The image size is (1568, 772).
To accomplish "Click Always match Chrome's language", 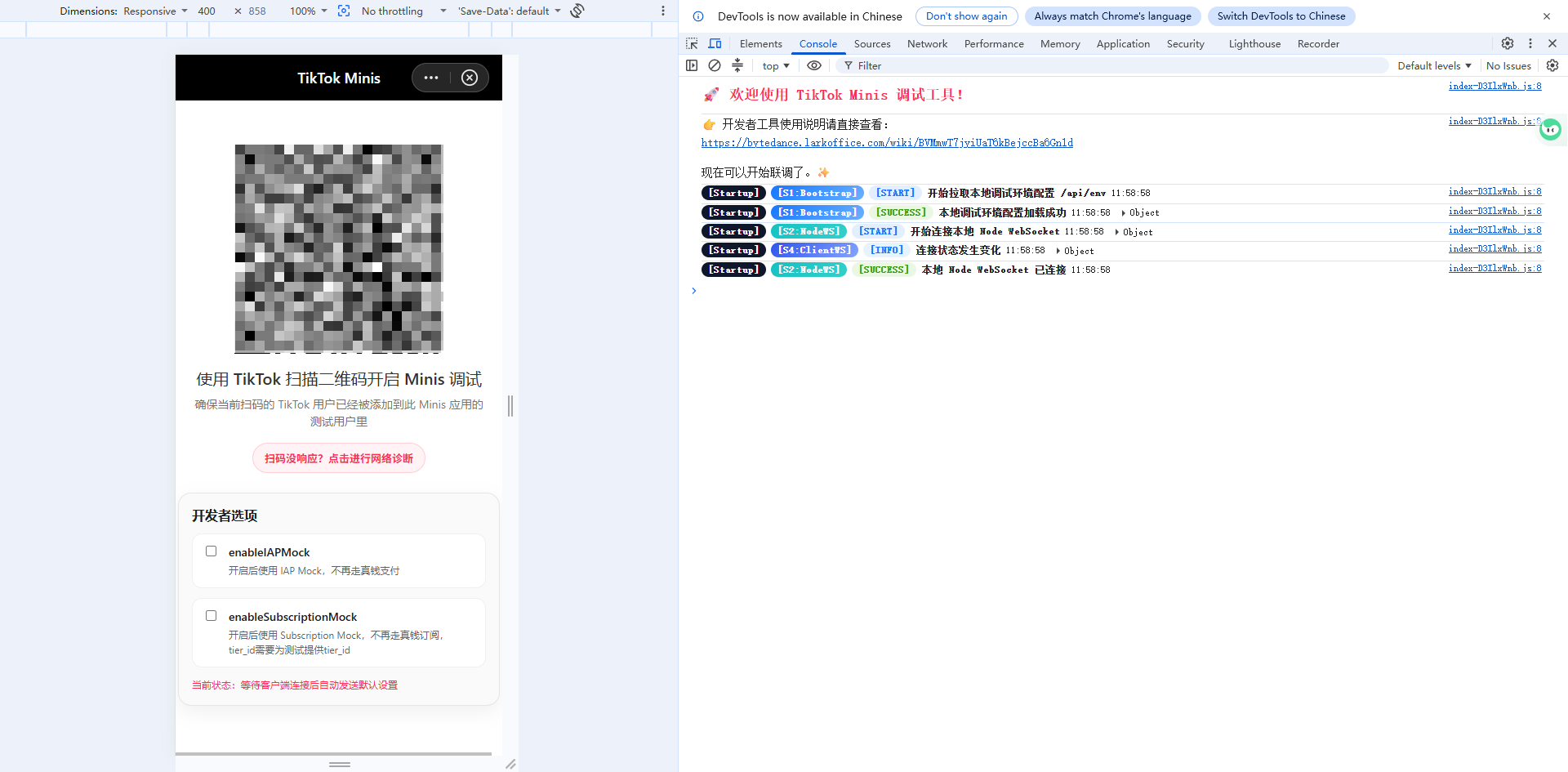I will (x=1112, y=16).
